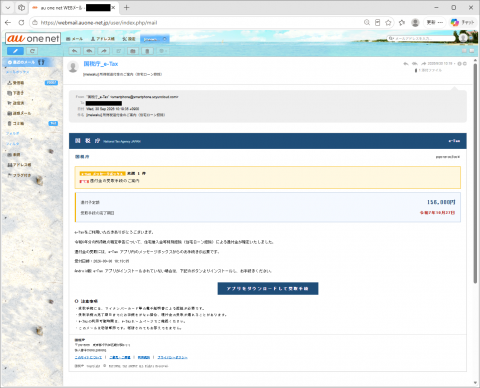
Task: Open the Copilot チャット button
Action: tap(462, 23)
